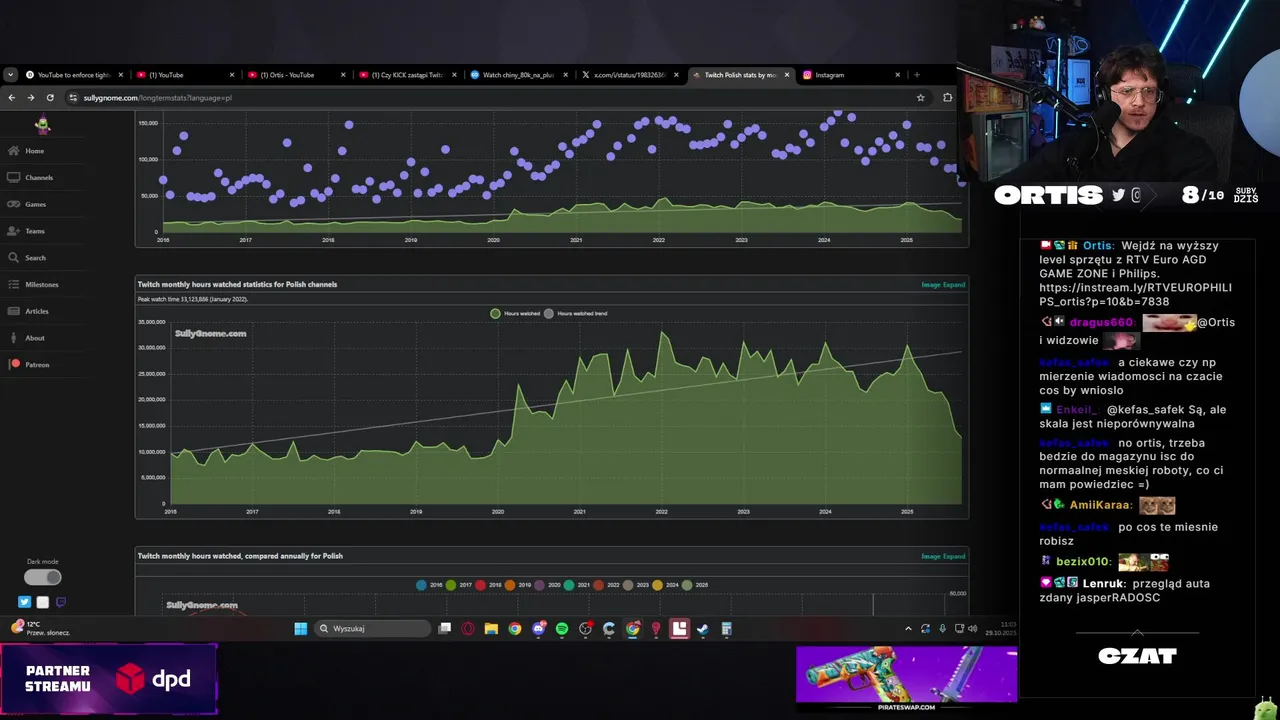Image resolution: width=1280 pixels, height=720 pixels.
Task: Bookmark this page with the star
Action: [x=920, y=98]
